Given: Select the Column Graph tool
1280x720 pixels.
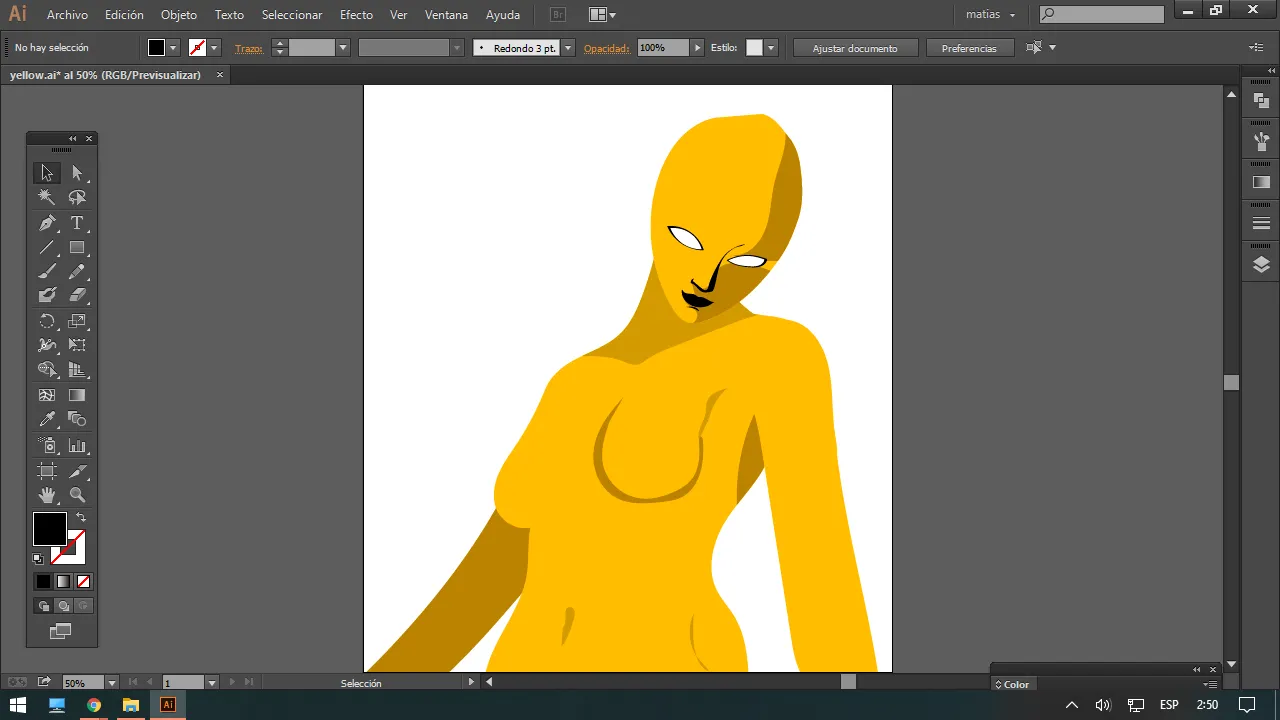Looking at the screenshot, I should [77, 445].
